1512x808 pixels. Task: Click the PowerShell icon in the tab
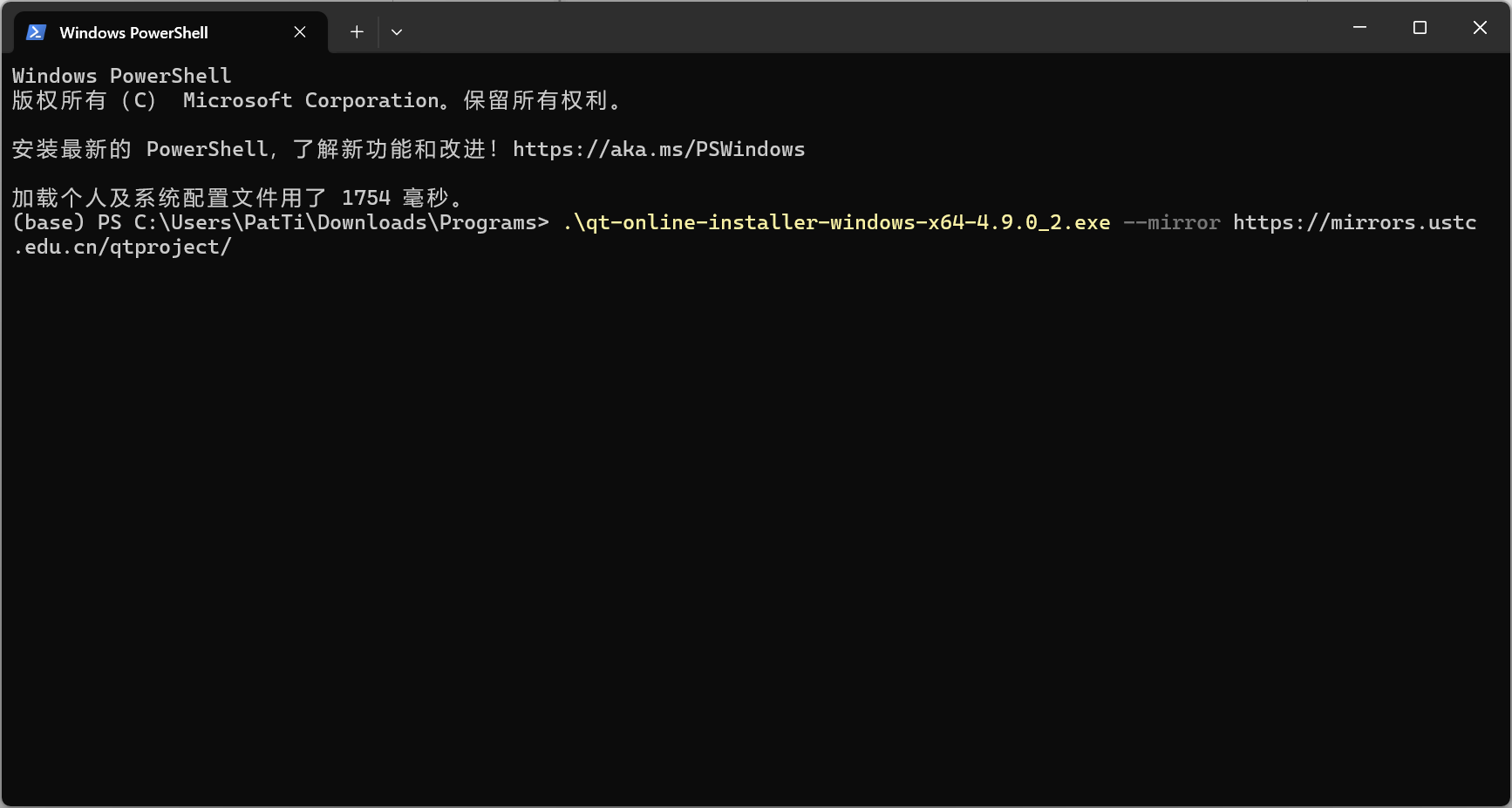pos(36,32)
